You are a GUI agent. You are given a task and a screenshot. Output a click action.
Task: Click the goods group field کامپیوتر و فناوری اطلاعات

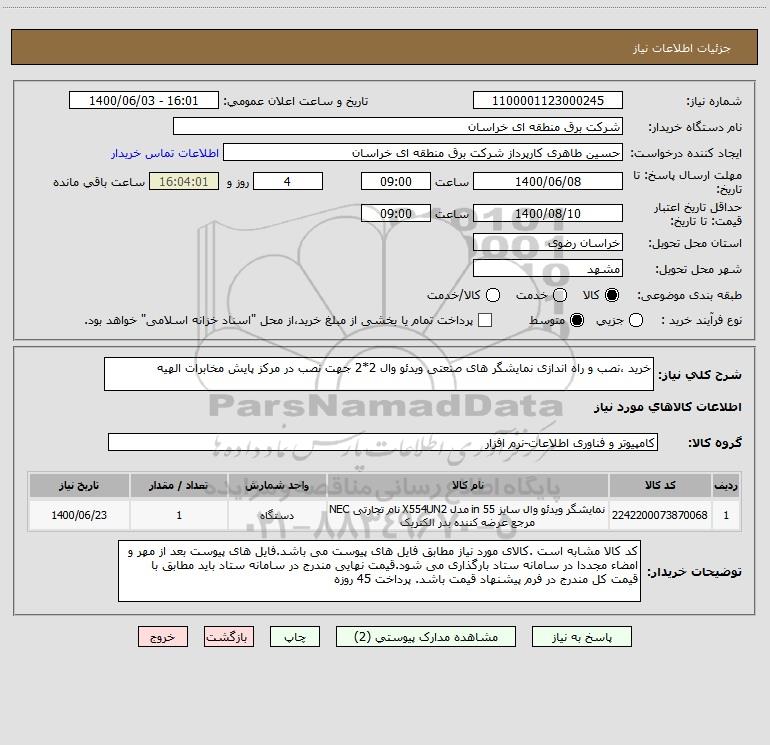(383, 442)
